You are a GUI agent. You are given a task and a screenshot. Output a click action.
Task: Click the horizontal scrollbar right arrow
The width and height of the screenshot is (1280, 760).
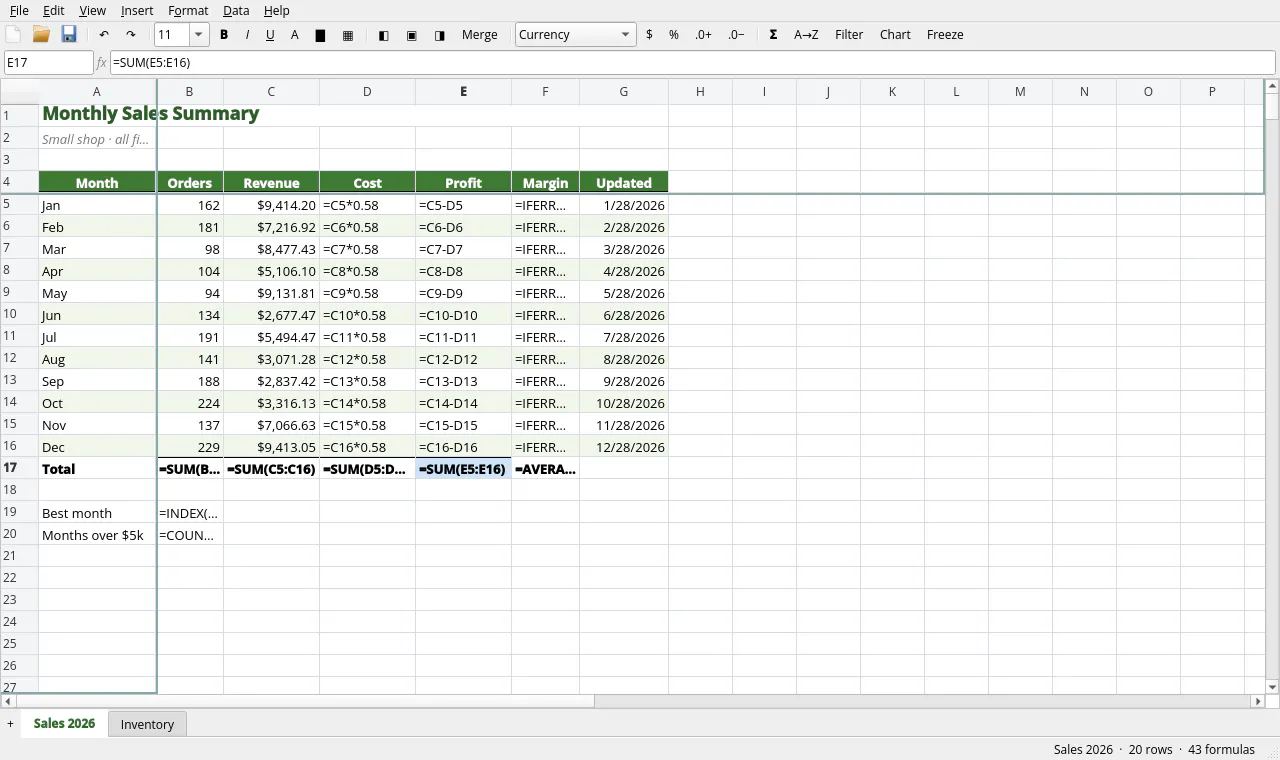1259,702
